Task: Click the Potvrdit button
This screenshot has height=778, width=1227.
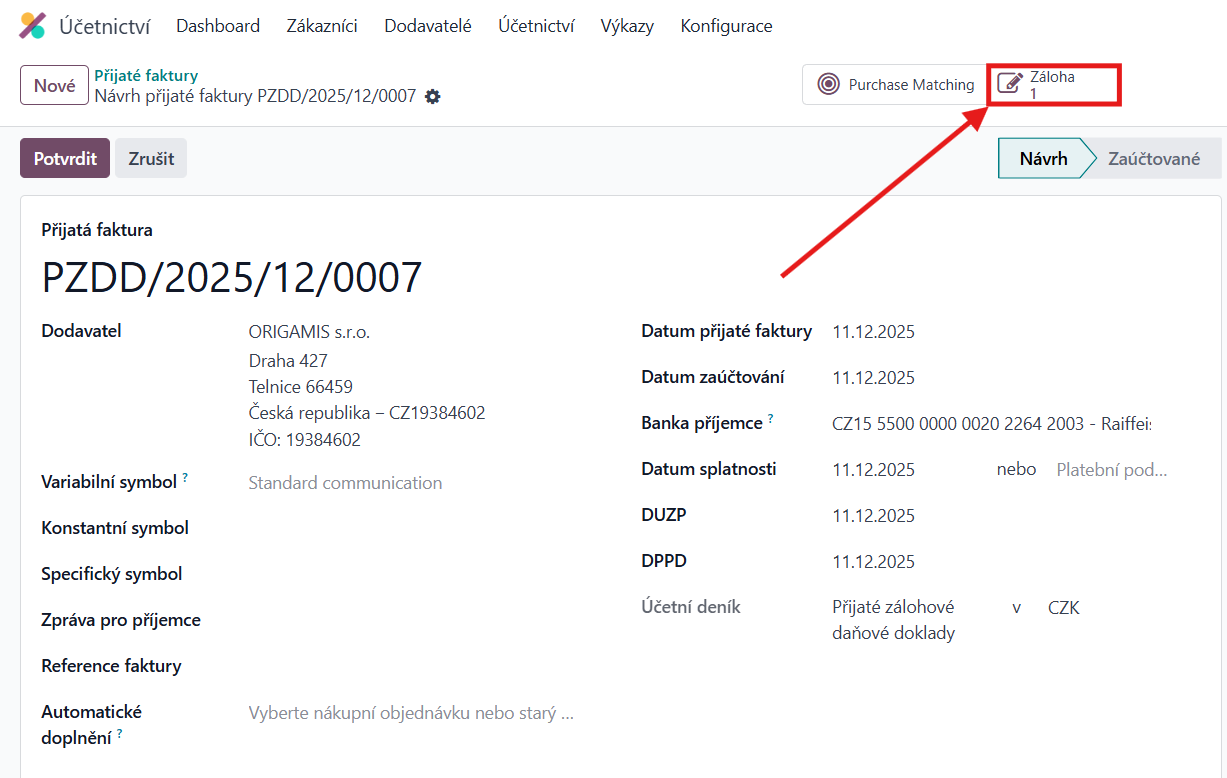Action: coord(65,158)
